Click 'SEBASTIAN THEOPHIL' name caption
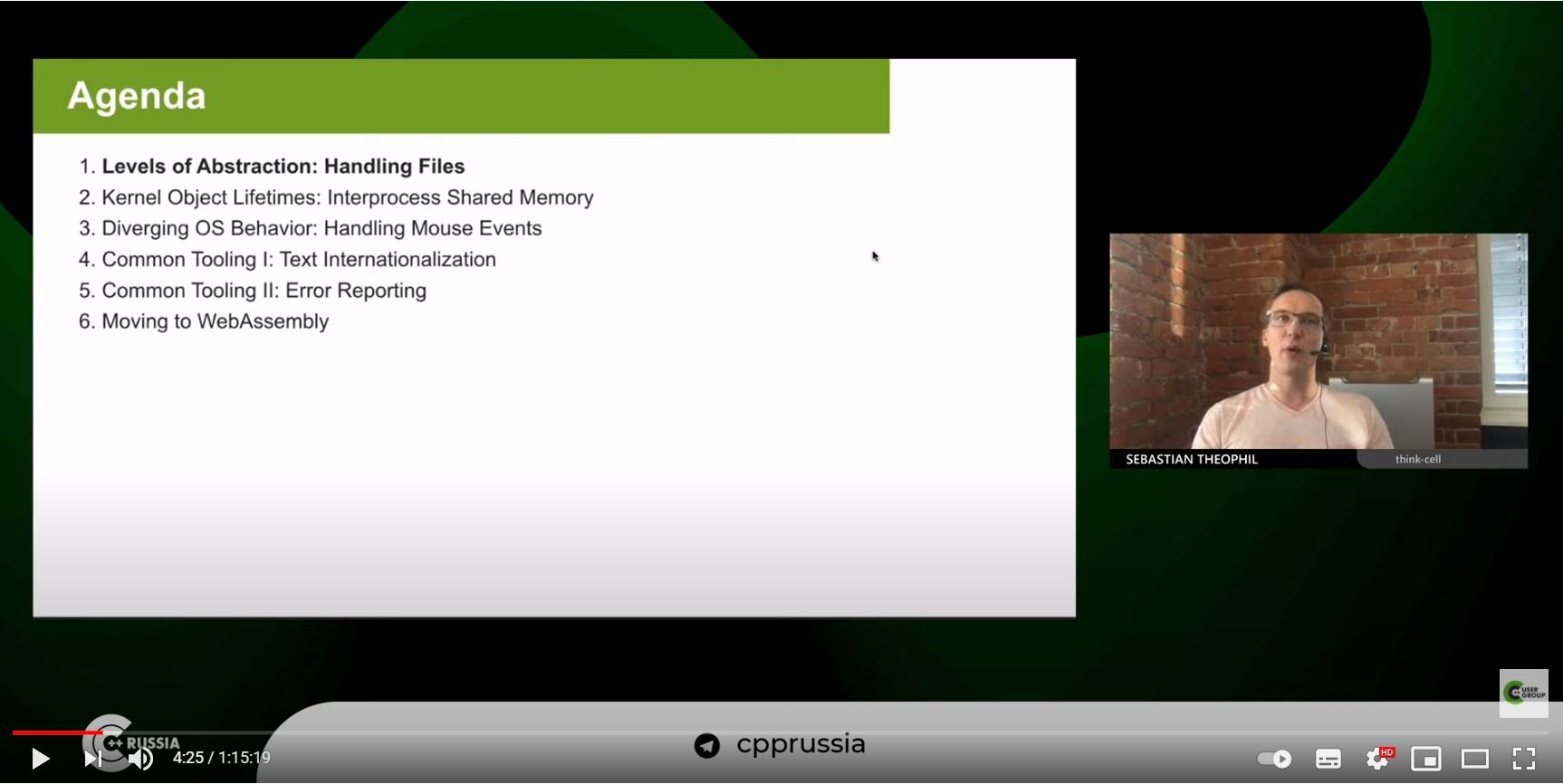Screen dimensions: 1563x784 tap(1192, 459)
